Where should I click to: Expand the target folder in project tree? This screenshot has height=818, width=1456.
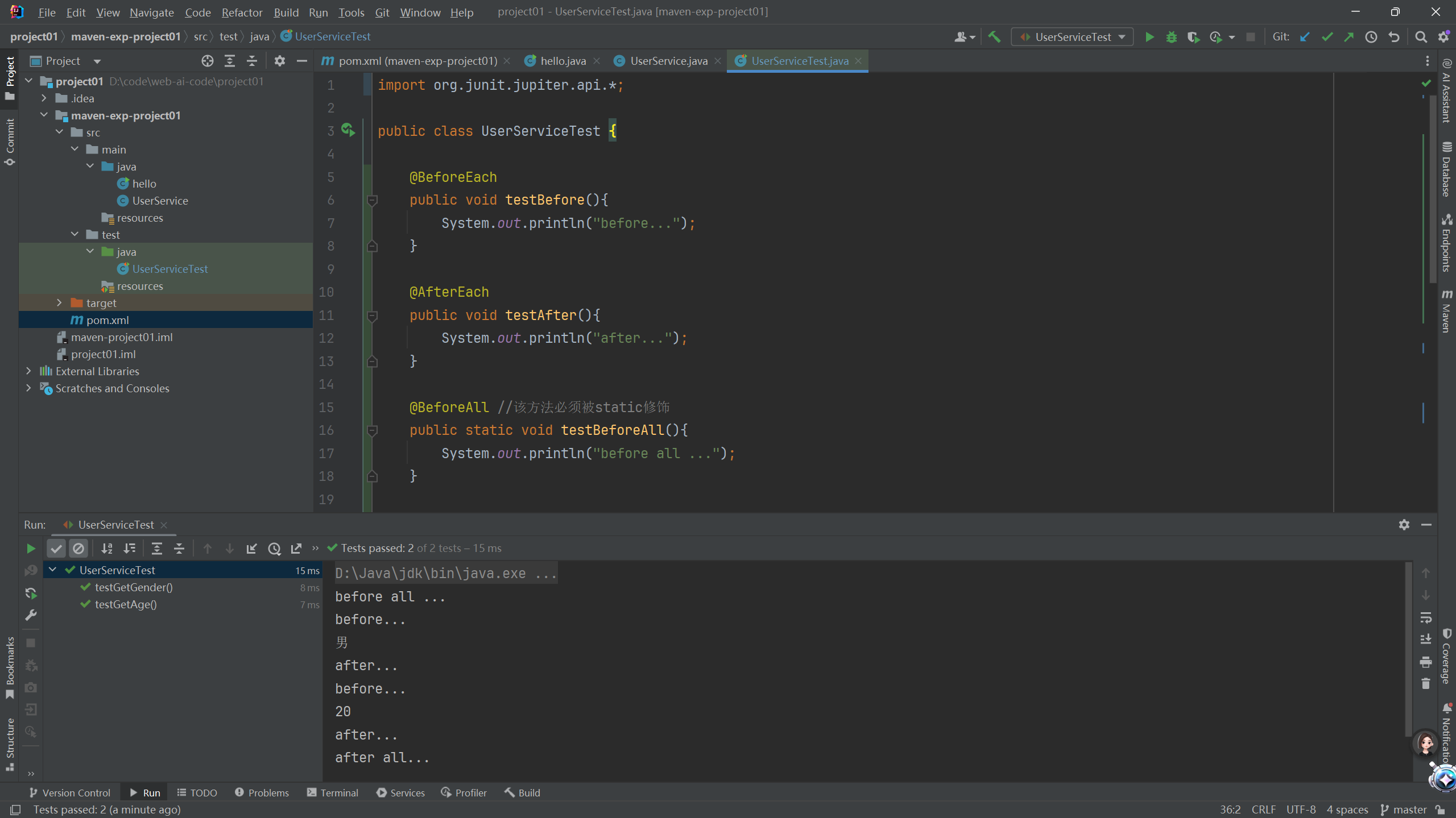[59, 303]
